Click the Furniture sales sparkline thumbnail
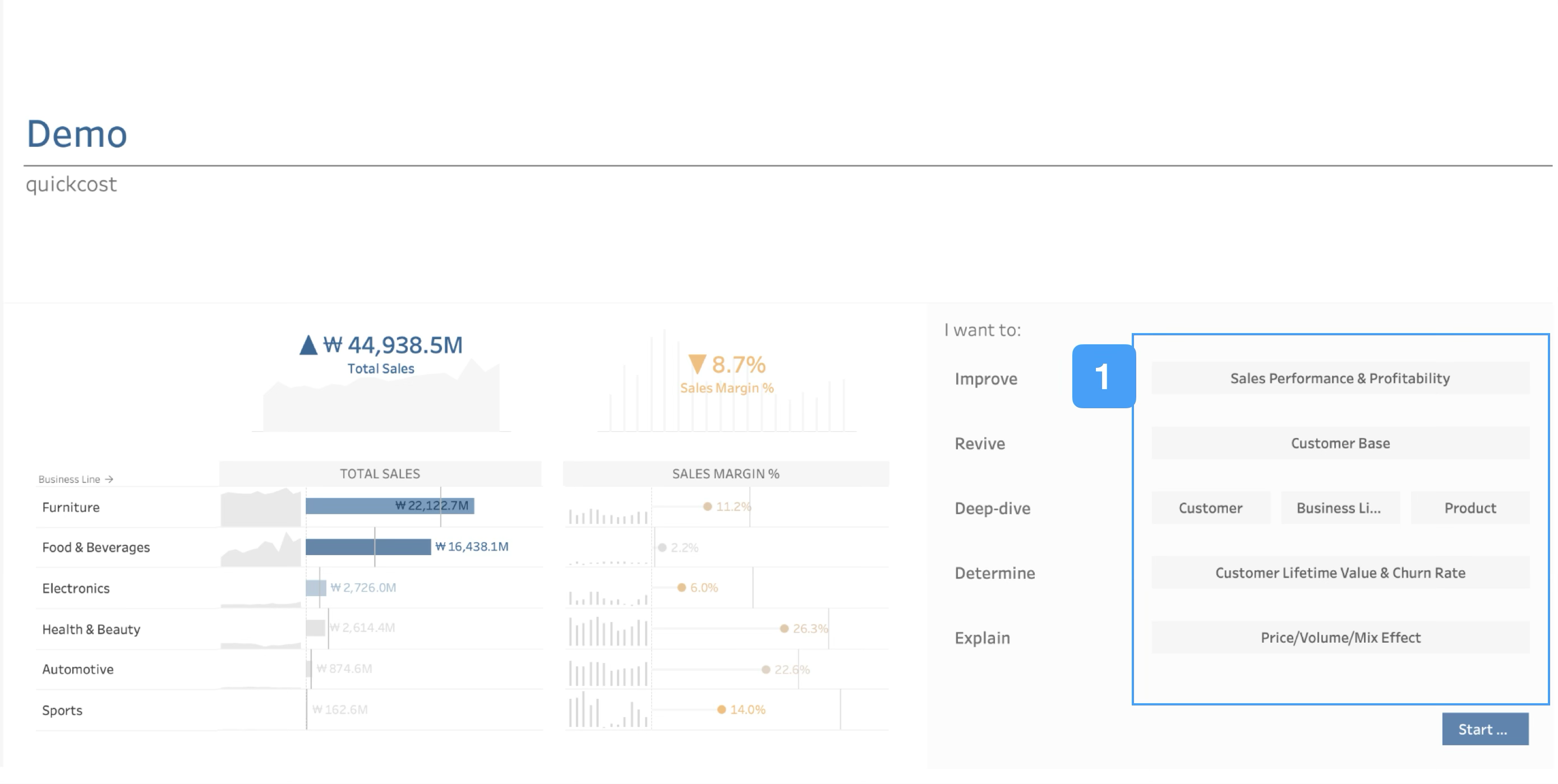This screenshot has width=1558, height=784. pyautogui.click(x=261, y=508)
